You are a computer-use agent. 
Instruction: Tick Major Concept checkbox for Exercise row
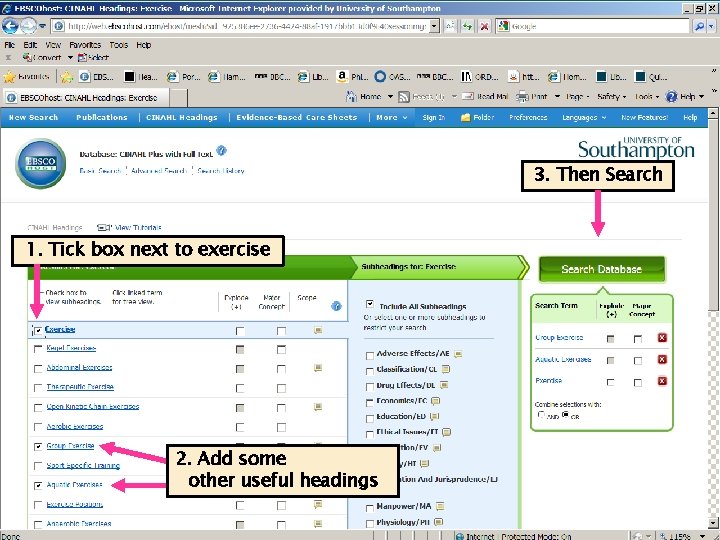[281, 331]
